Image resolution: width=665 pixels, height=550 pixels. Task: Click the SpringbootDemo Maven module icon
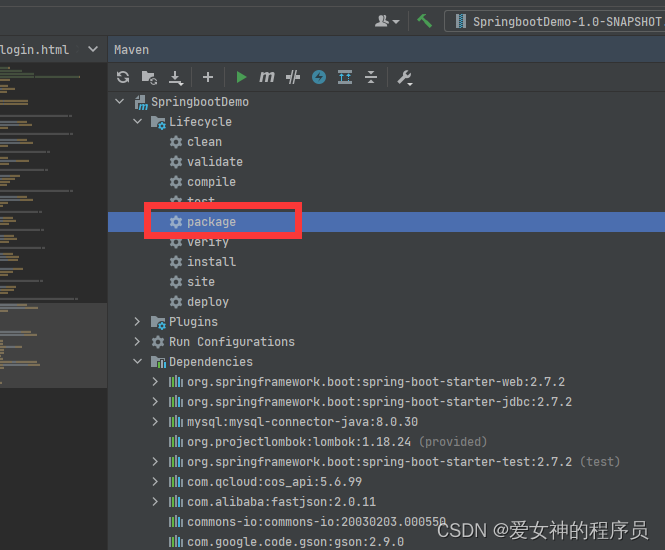pos(141,102)
